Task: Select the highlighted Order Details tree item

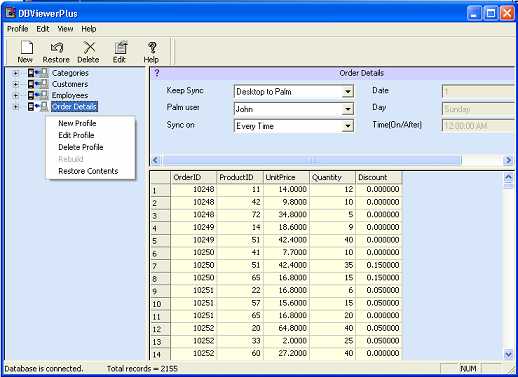Action: pyautogui.click(x=74, y=107)
